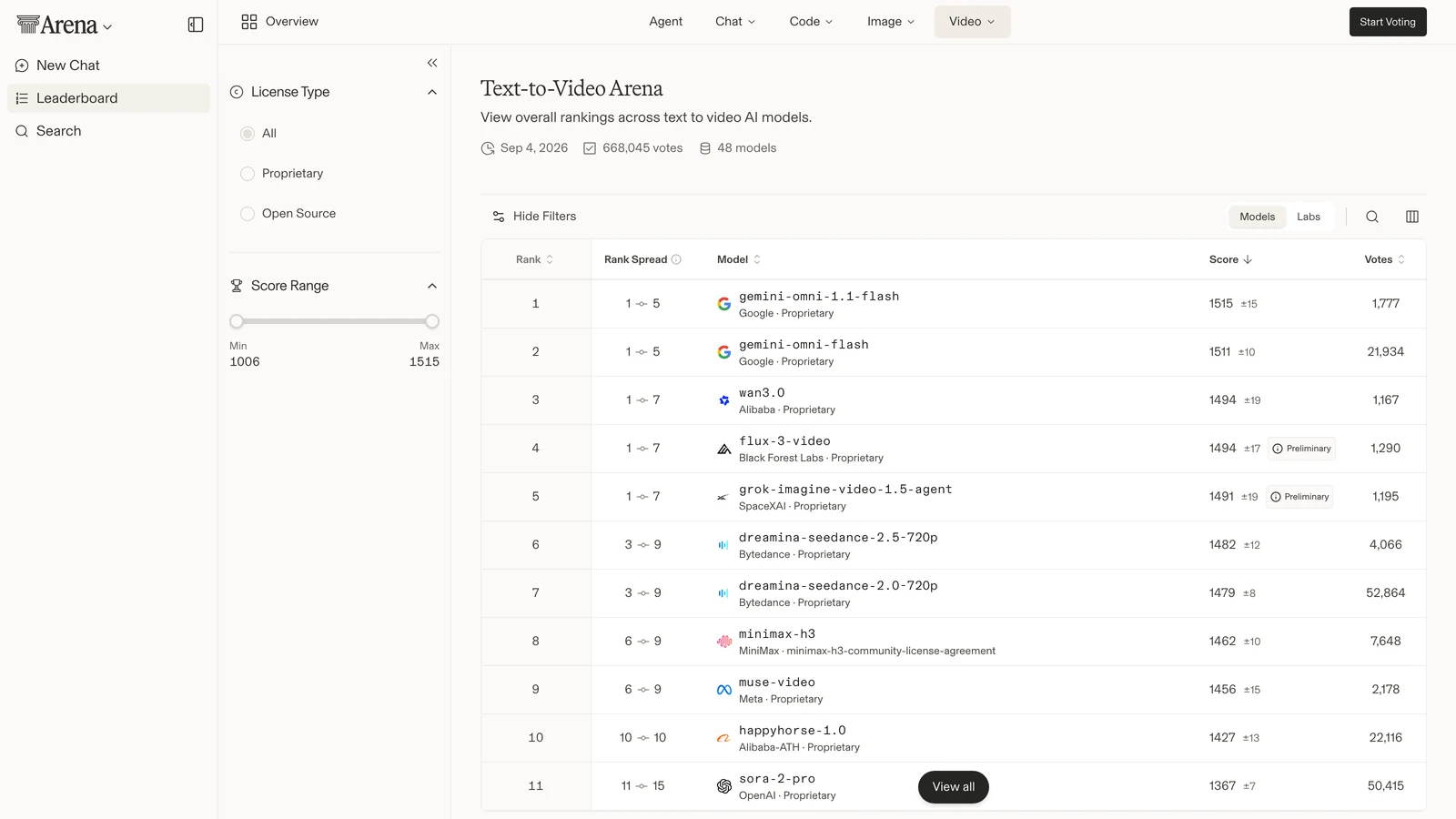Screen dimensions: 1456x819
Task: Click the Preliminary badge for grok-imagine-video-1.5-agent
Action: tap(1299, 497)
